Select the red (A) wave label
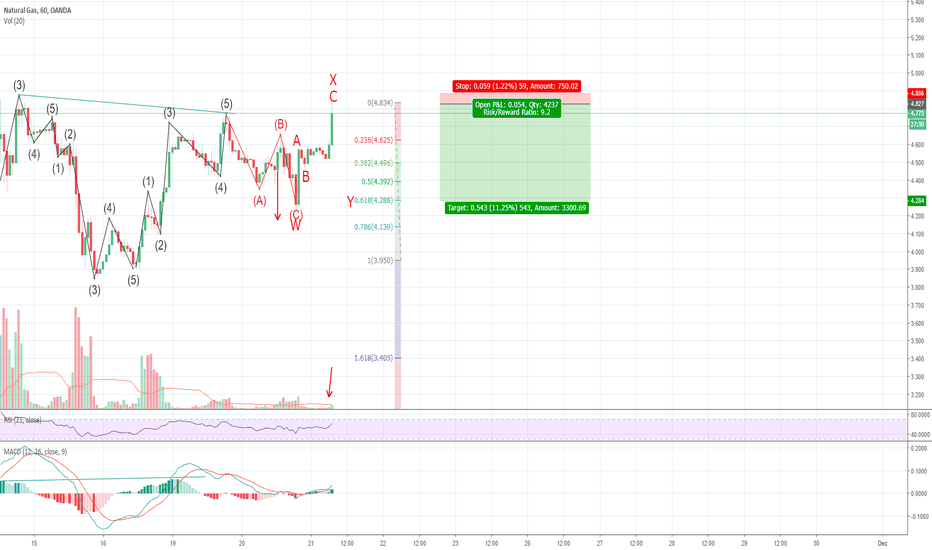Viewport: 932px width, 550px height. 260,201
